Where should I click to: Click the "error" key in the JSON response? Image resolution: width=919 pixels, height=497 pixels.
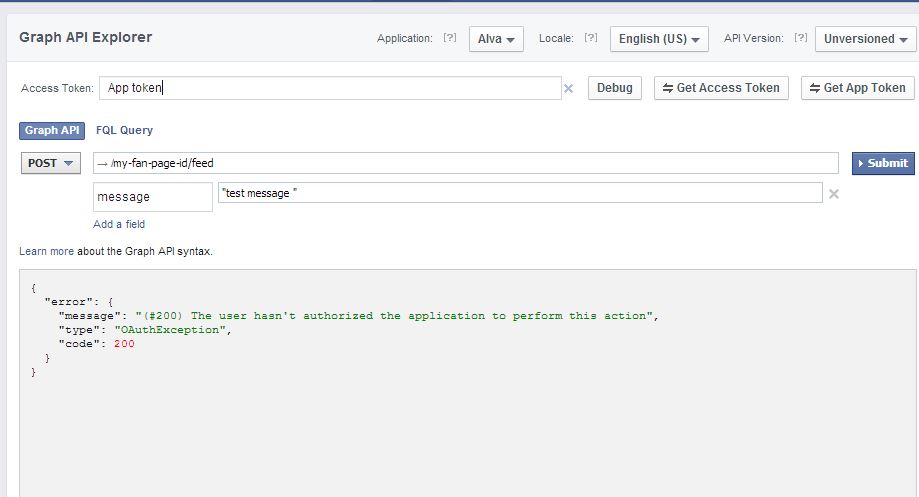click(x=68, y=302)
